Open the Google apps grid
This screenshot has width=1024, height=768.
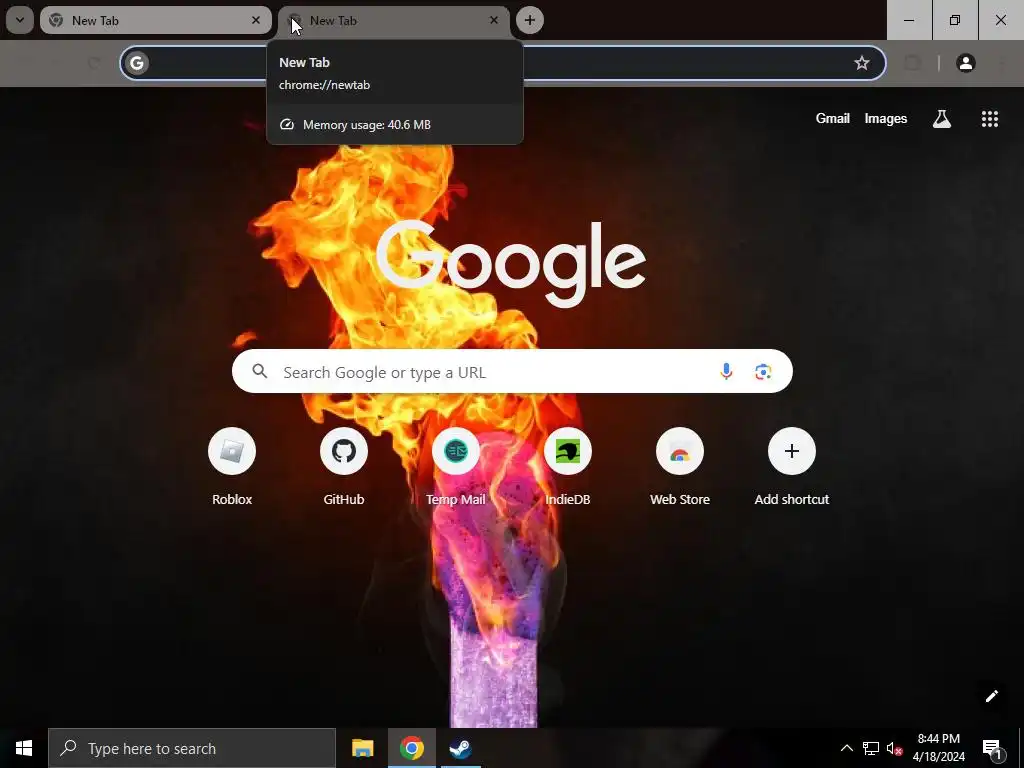(990, 118)
